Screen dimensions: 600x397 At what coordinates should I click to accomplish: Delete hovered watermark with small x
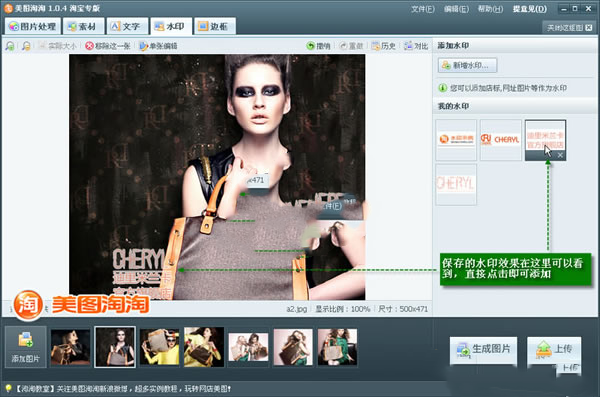click(560, 155)
